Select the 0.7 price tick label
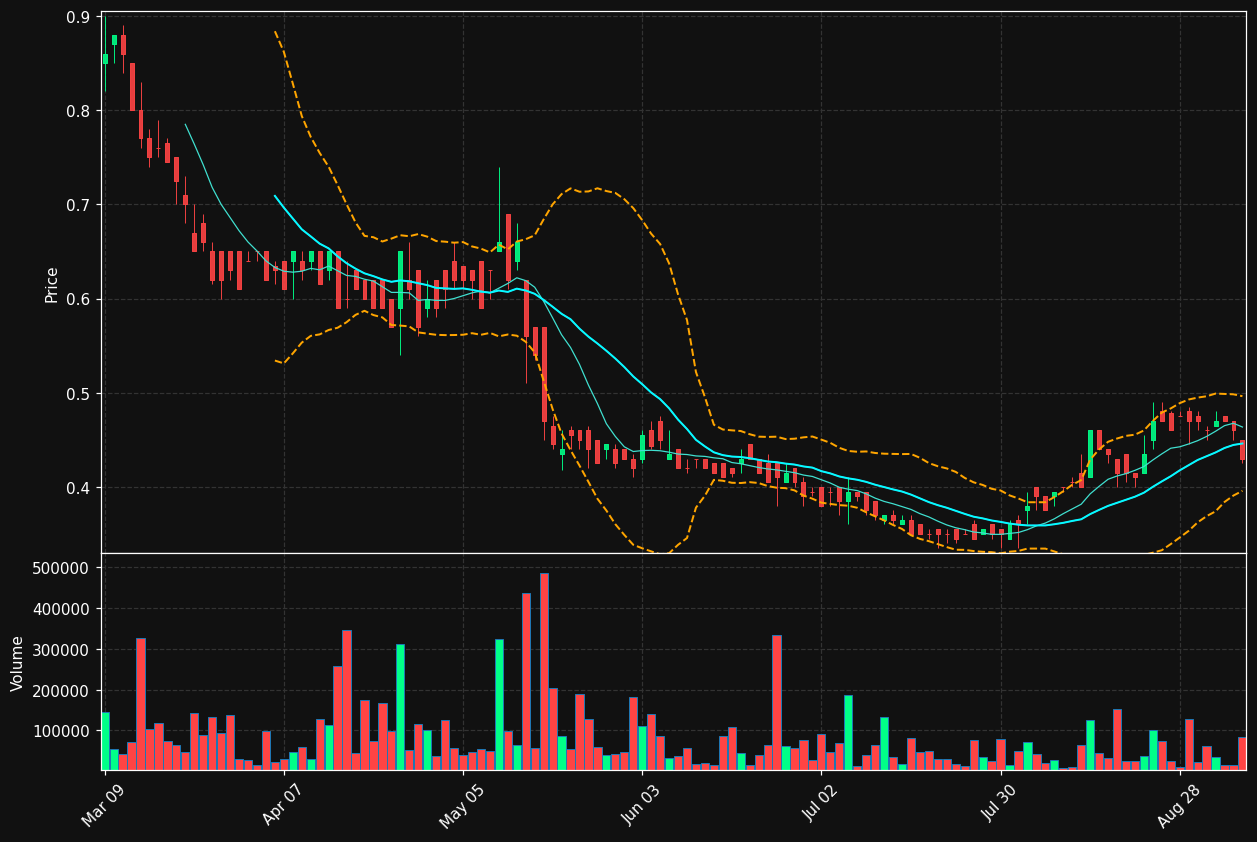This screenshot has height=842, width=1257. click(78, 205)
